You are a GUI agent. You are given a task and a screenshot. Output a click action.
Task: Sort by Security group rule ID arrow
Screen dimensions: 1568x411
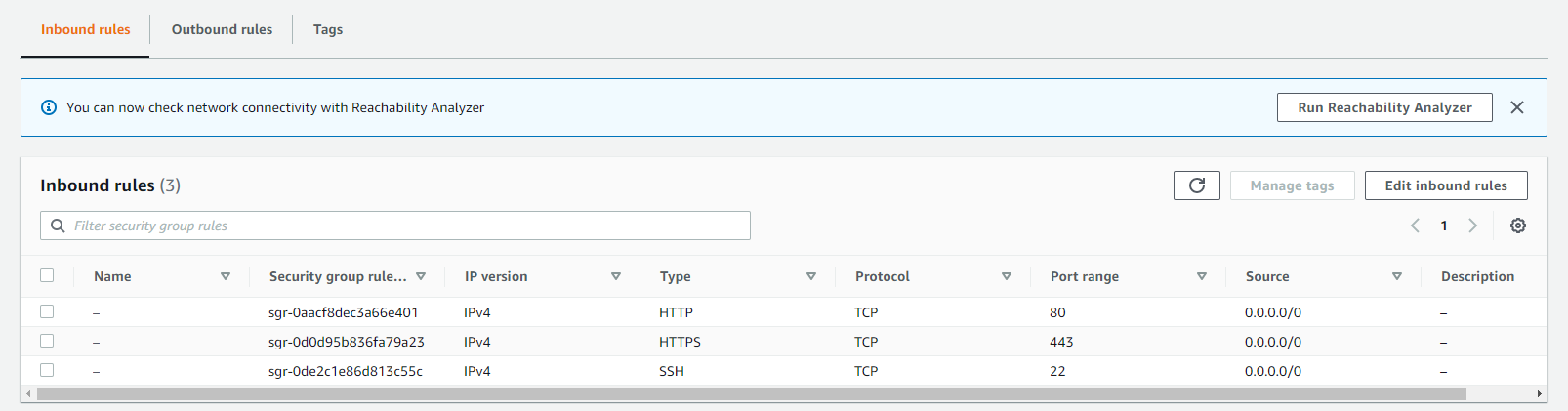click(x=421, y=276)
